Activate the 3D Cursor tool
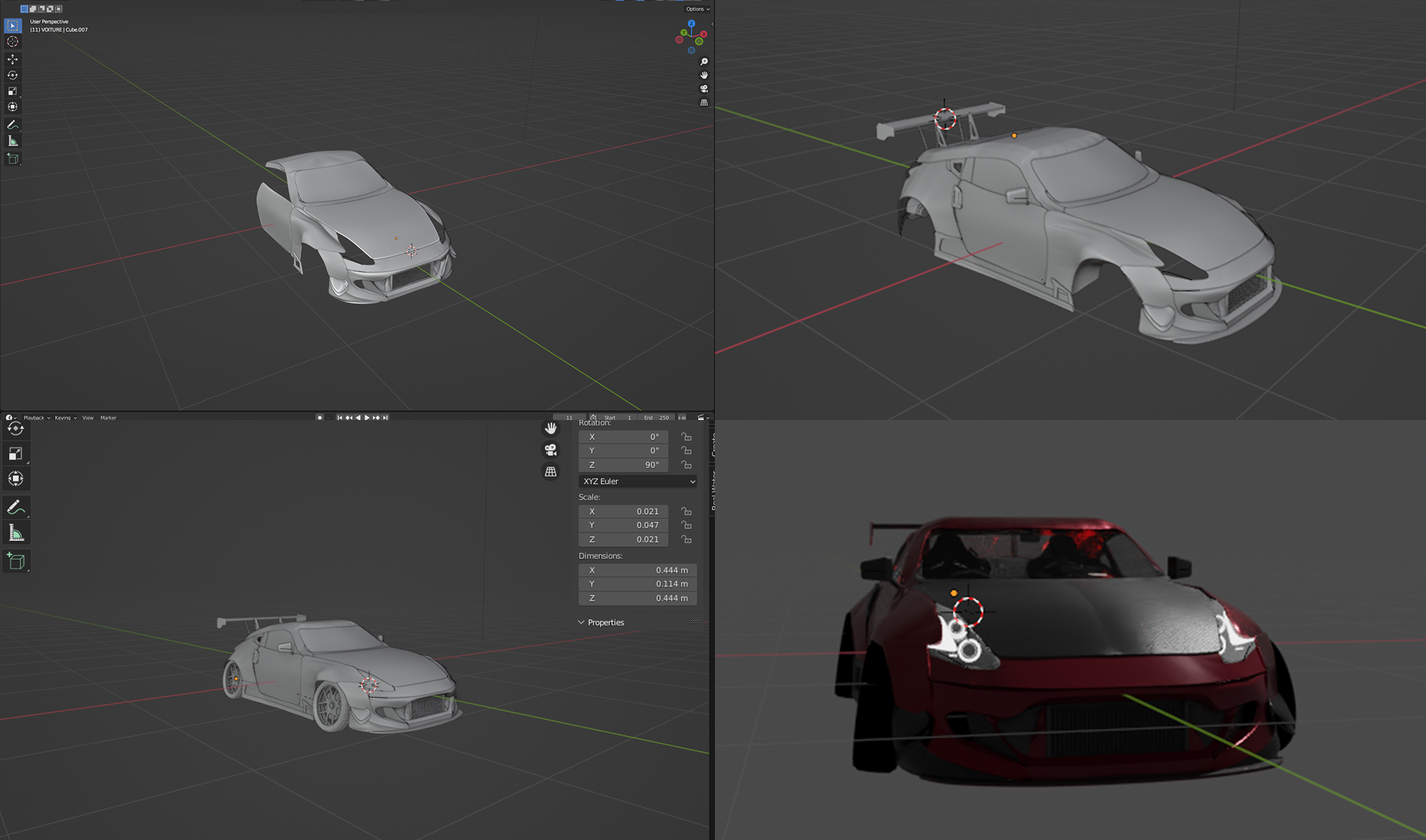The width and height of the screenshot is (1426, 840). point(13,42)
